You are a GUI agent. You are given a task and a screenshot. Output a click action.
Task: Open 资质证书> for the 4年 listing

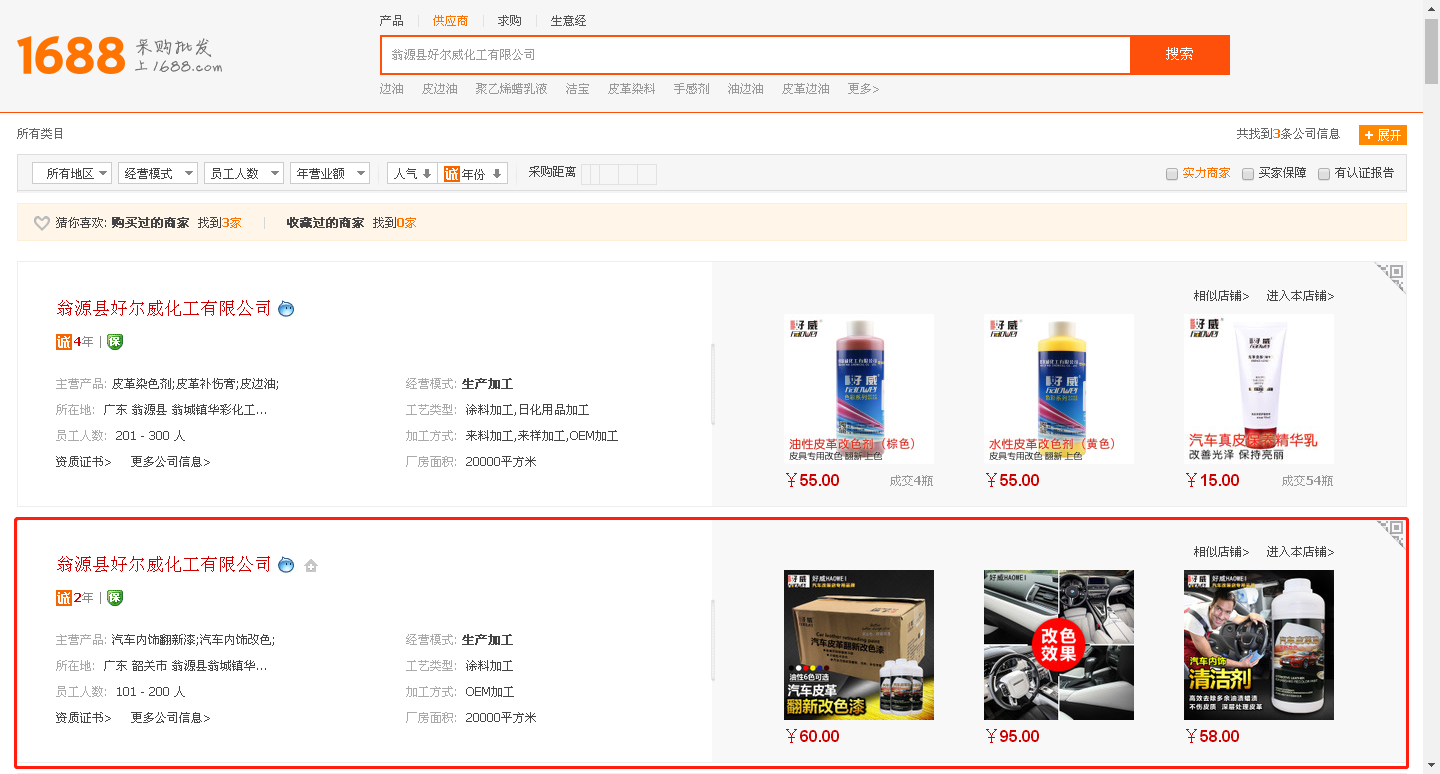[x=83, y=462]
